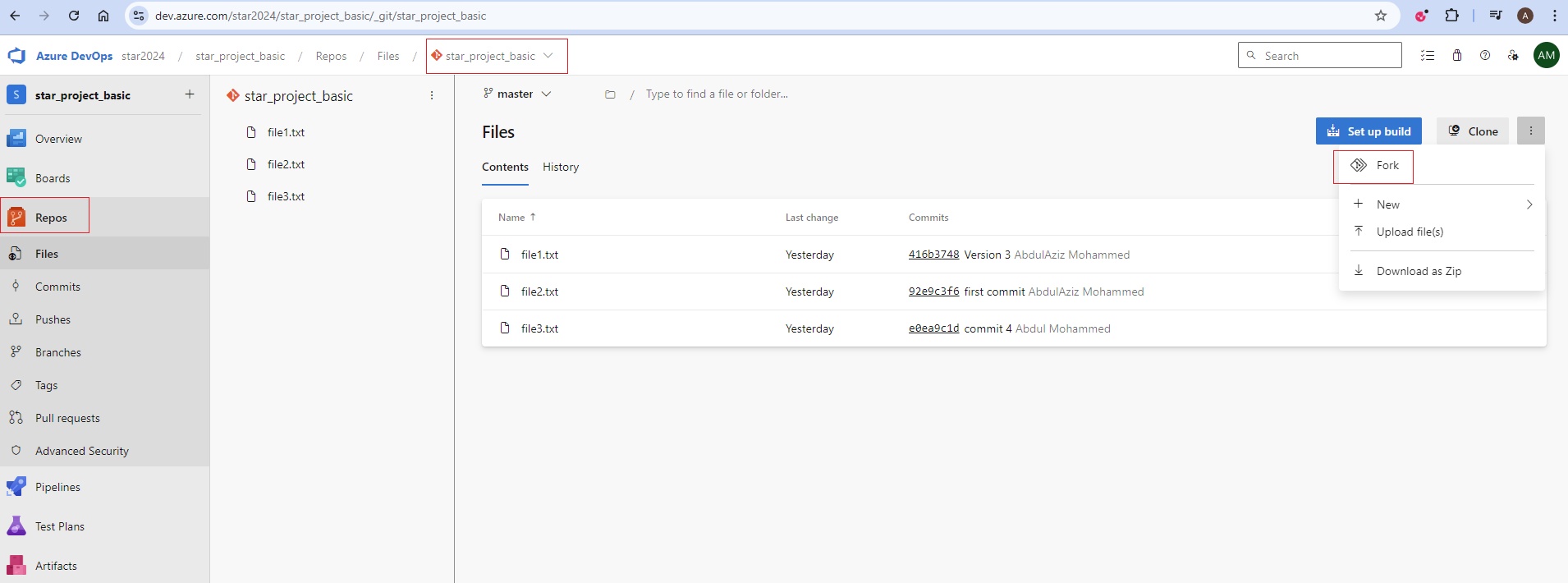
Task: Open file2.txt in the files table
Action: [539, 291]
